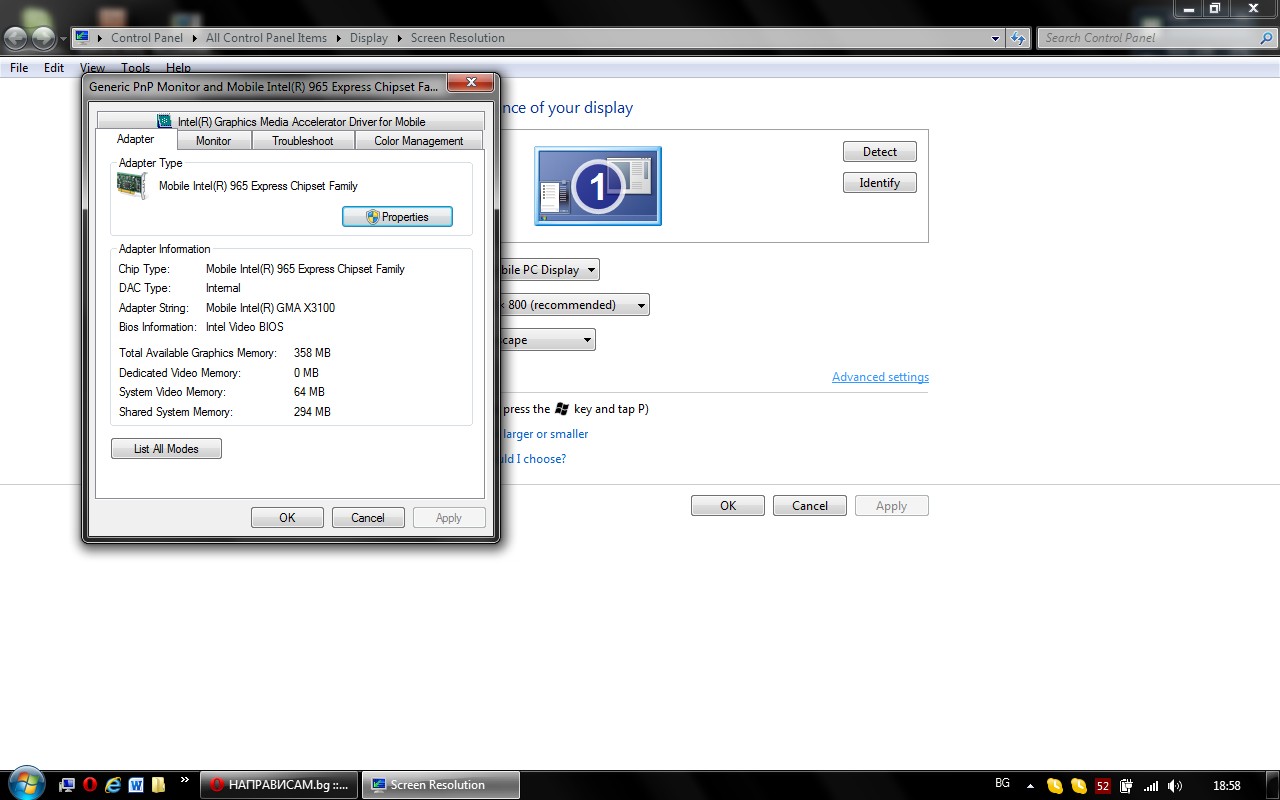
Task: Switch to the Troubleshoot tab
Action: (303, 141)
